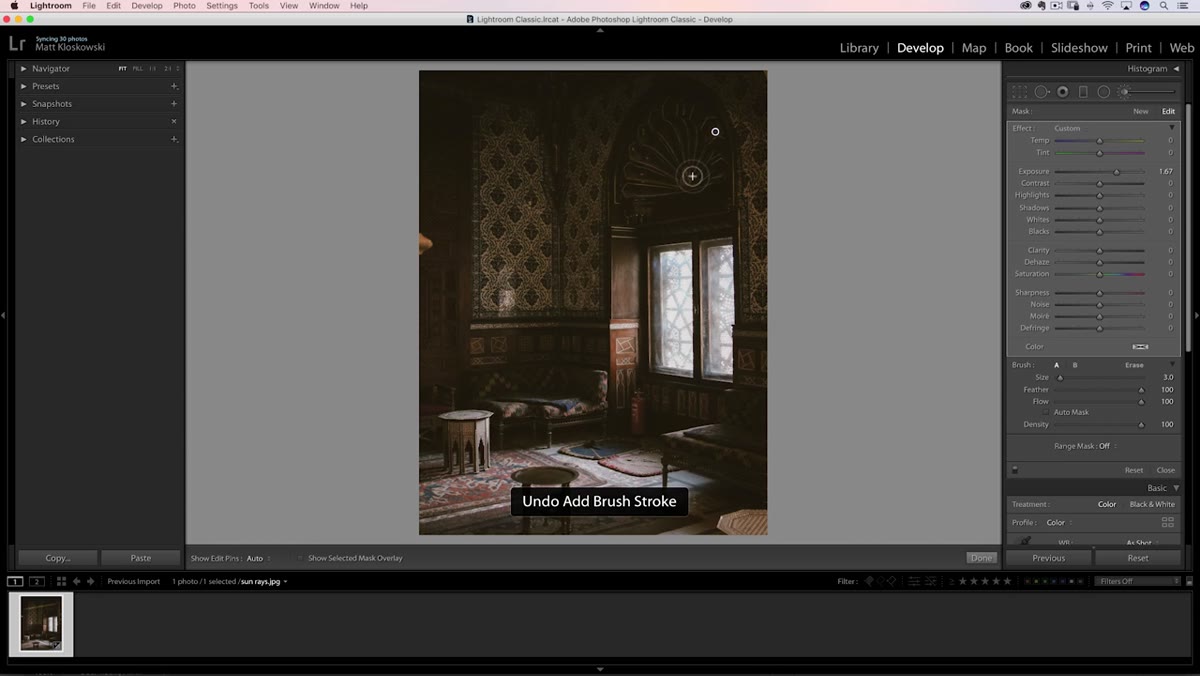Collapse the top module picker arrow
The width and height of the screenshot is (1200, 676).
(x=600, y=30)
